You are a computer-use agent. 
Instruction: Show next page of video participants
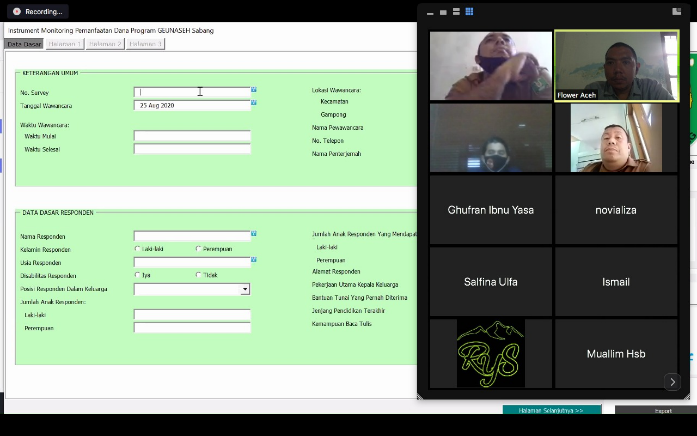point(672,382)
